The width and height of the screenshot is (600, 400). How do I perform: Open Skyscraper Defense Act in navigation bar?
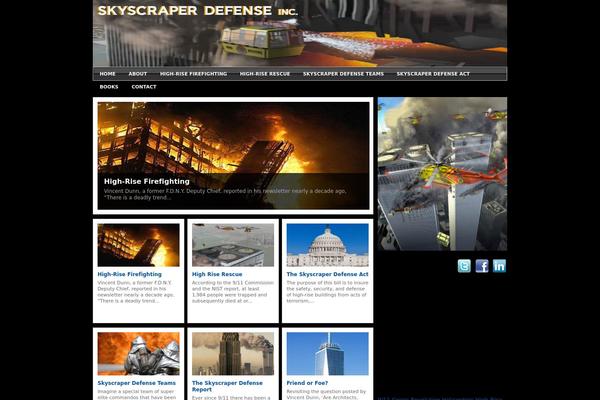coord(433,74)
